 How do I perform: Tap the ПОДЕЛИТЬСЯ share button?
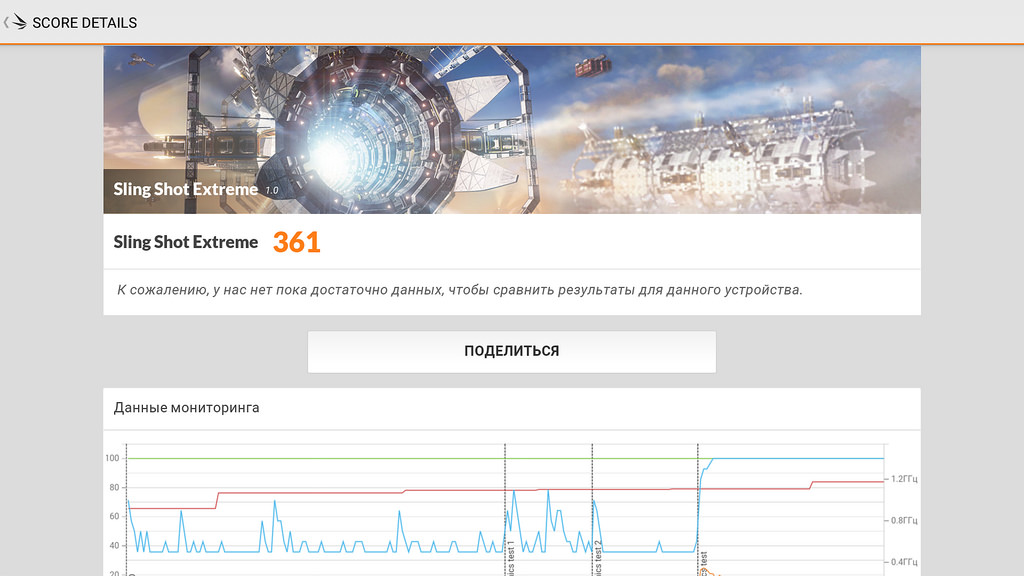tap(511, 351)
